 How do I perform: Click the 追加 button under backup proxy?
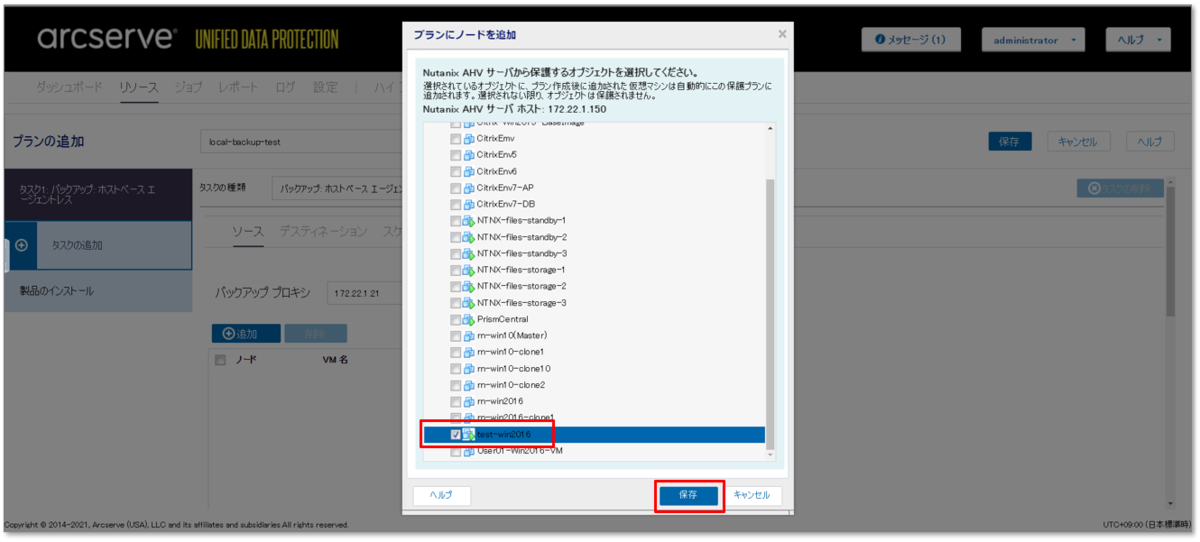click(244, 333)
